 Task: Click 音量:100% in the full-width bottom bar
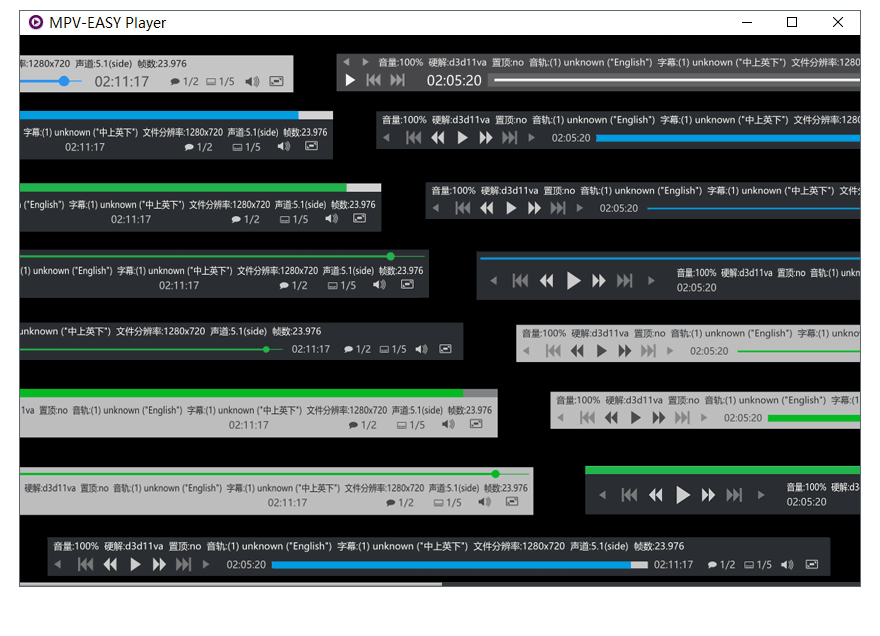(x=76, y=546)
